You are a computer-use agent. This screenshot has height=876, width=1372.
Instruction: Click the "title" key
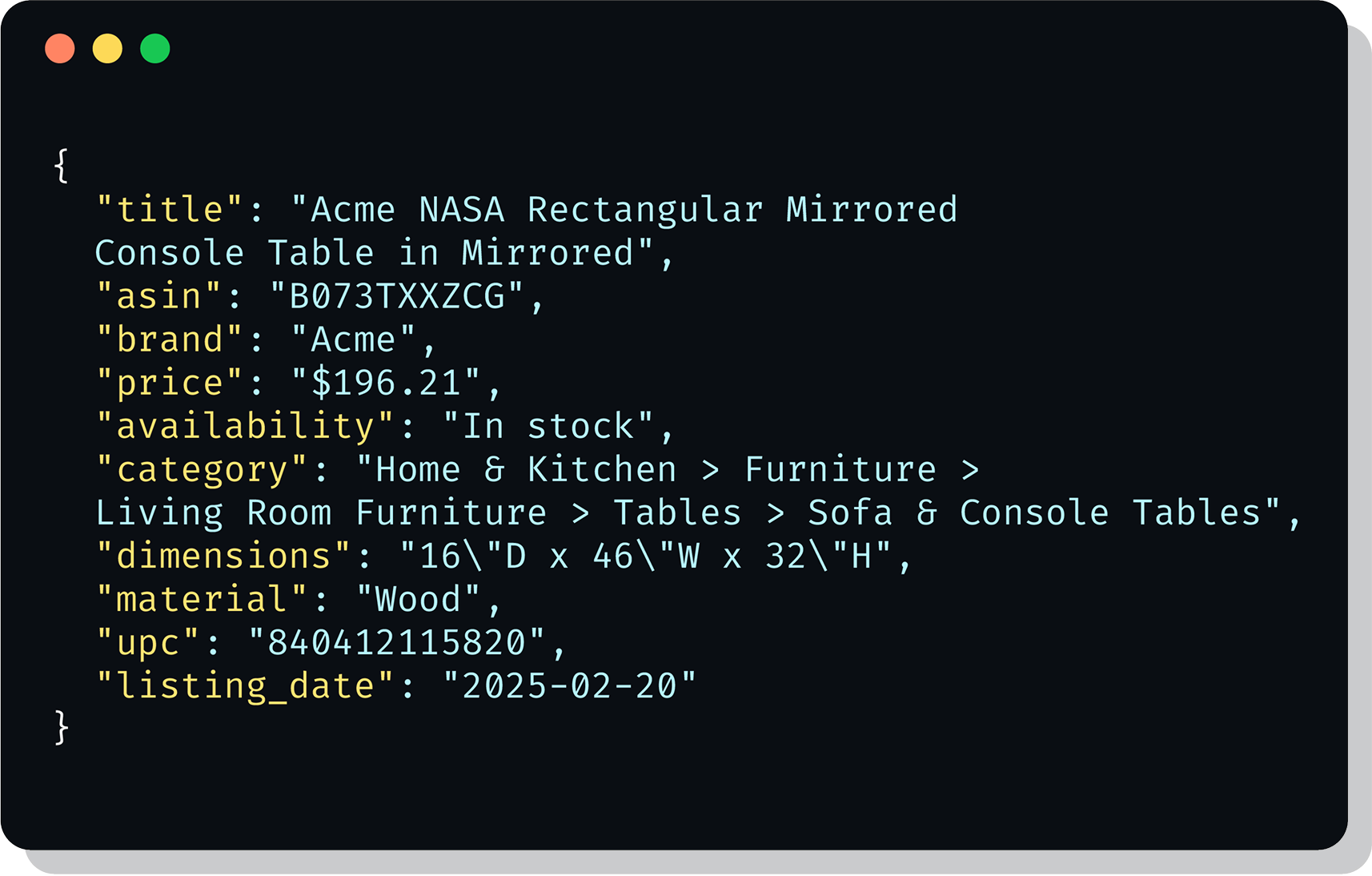[169, 210]
